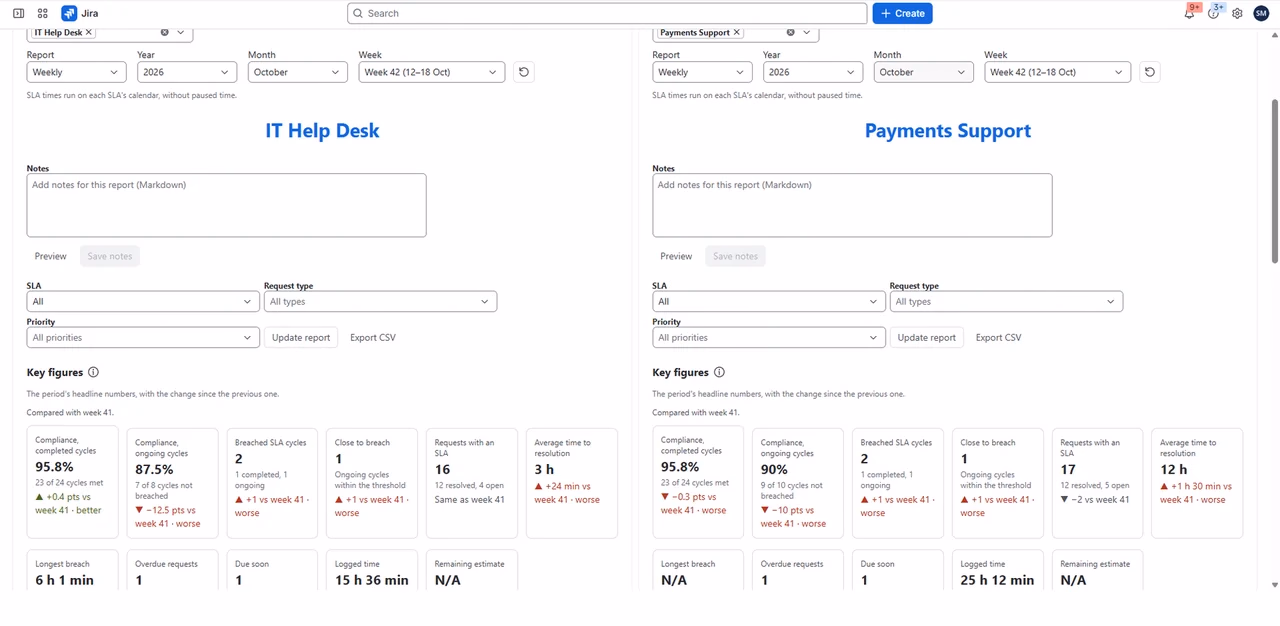Image resolution: width=1280 pixels, height=626 pixels.
Task: Open the settings gear
Action: point(1237,13)
